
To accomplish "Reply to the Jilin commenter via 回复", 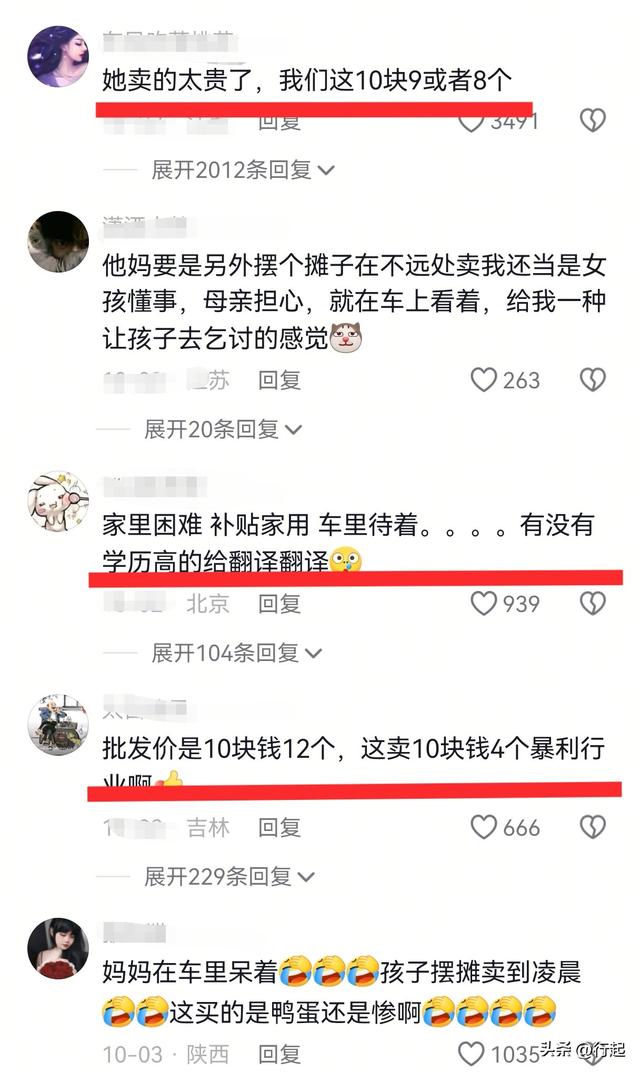I will pyautogui.click(x=279, y=827).
